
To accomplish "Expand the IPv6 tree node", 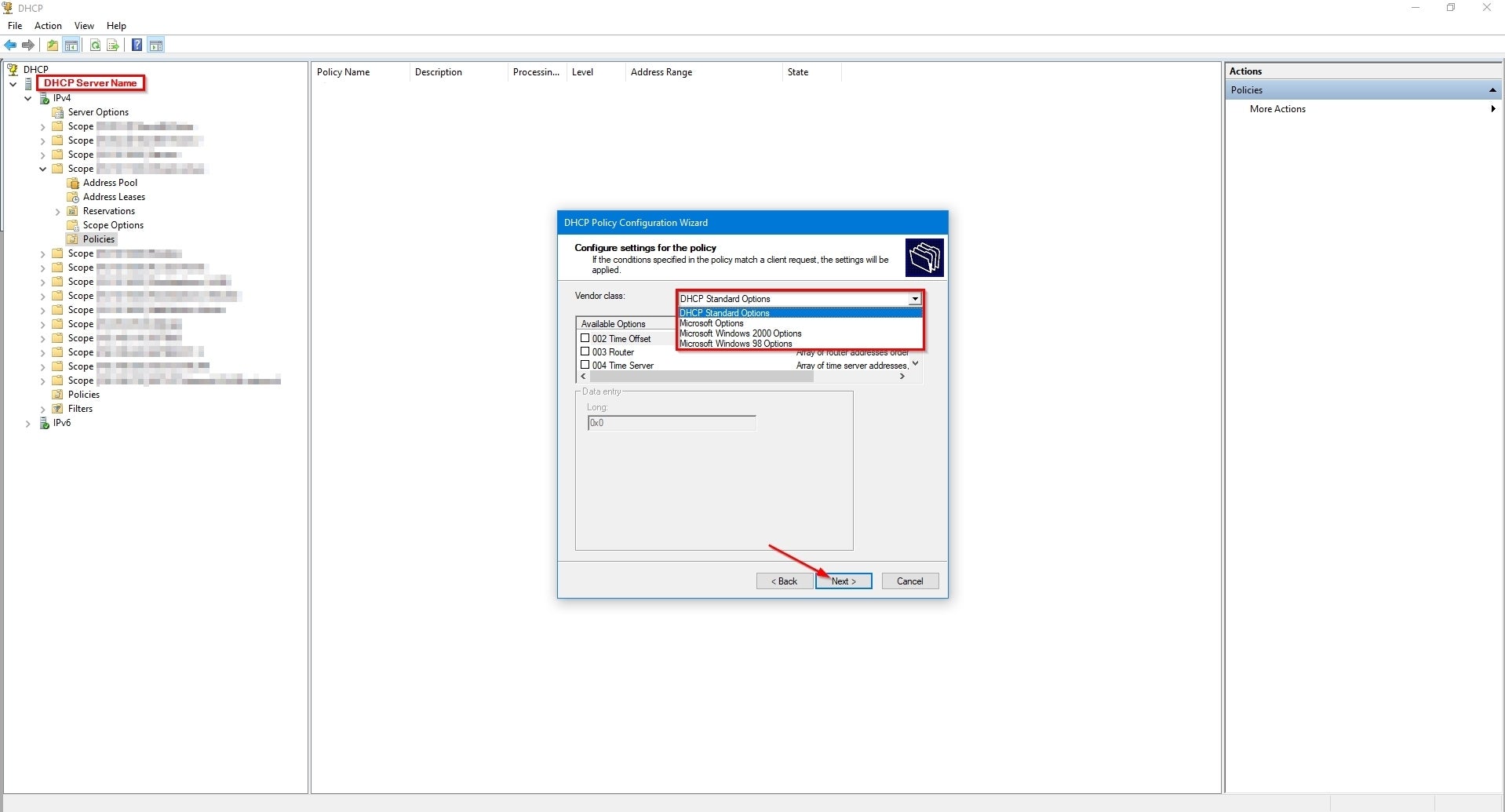I will pyautogui.click(x=28, y=424).
